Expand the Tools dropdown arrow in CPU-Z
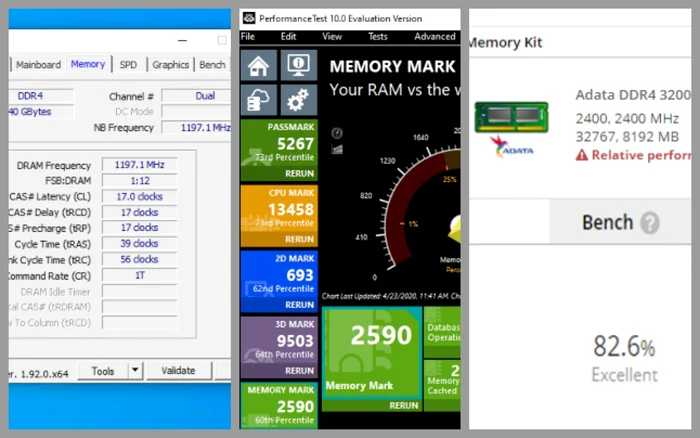The height and width of the screenshot is (438, 700). click(x=135, y=371)
